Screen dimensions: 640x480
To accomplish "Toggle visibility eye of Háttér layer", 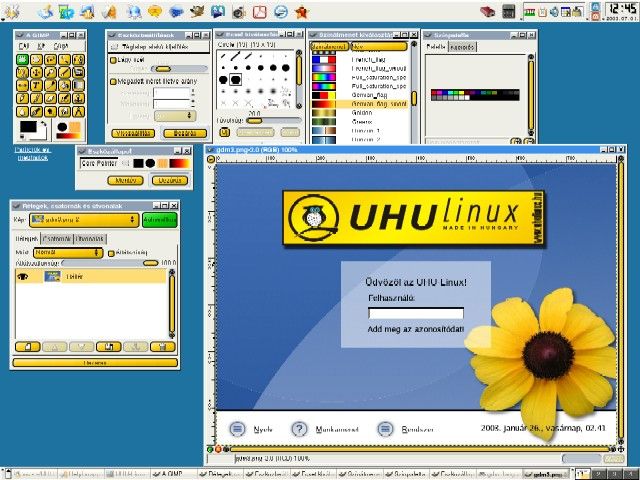I will click(22, 275).
